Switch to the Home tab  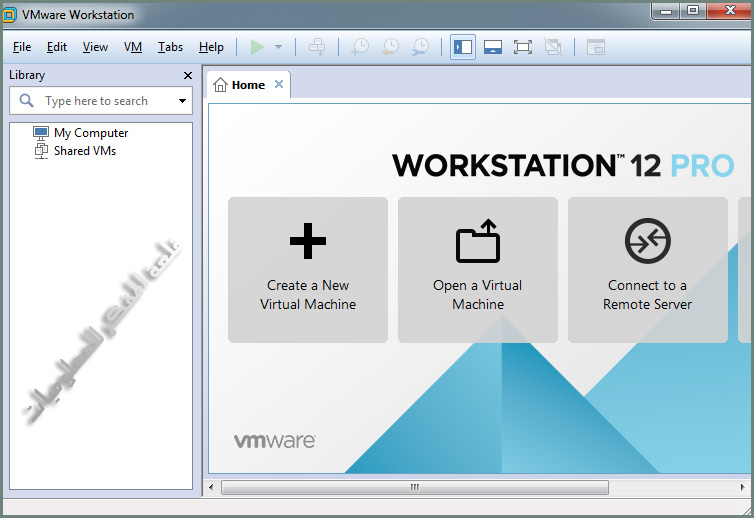tap(248, 85)
